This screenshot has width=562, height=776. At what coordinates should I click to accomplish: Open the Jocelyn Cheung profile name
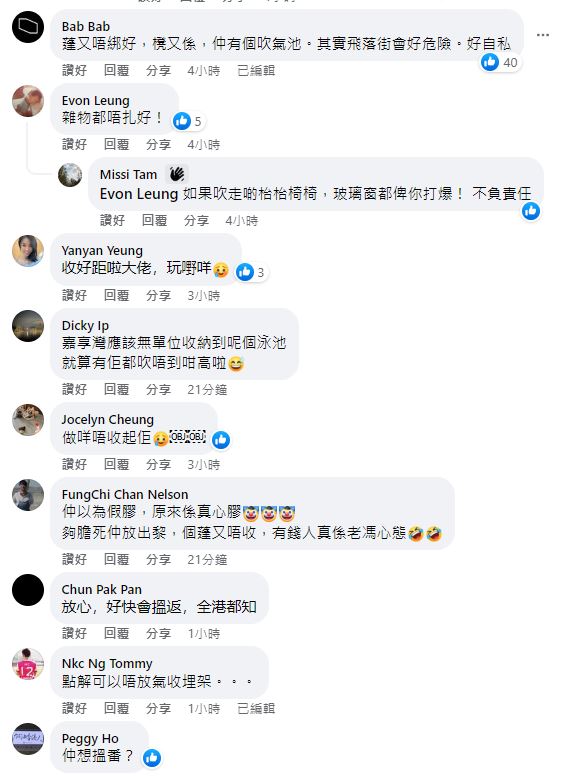[x=107, y=420]
